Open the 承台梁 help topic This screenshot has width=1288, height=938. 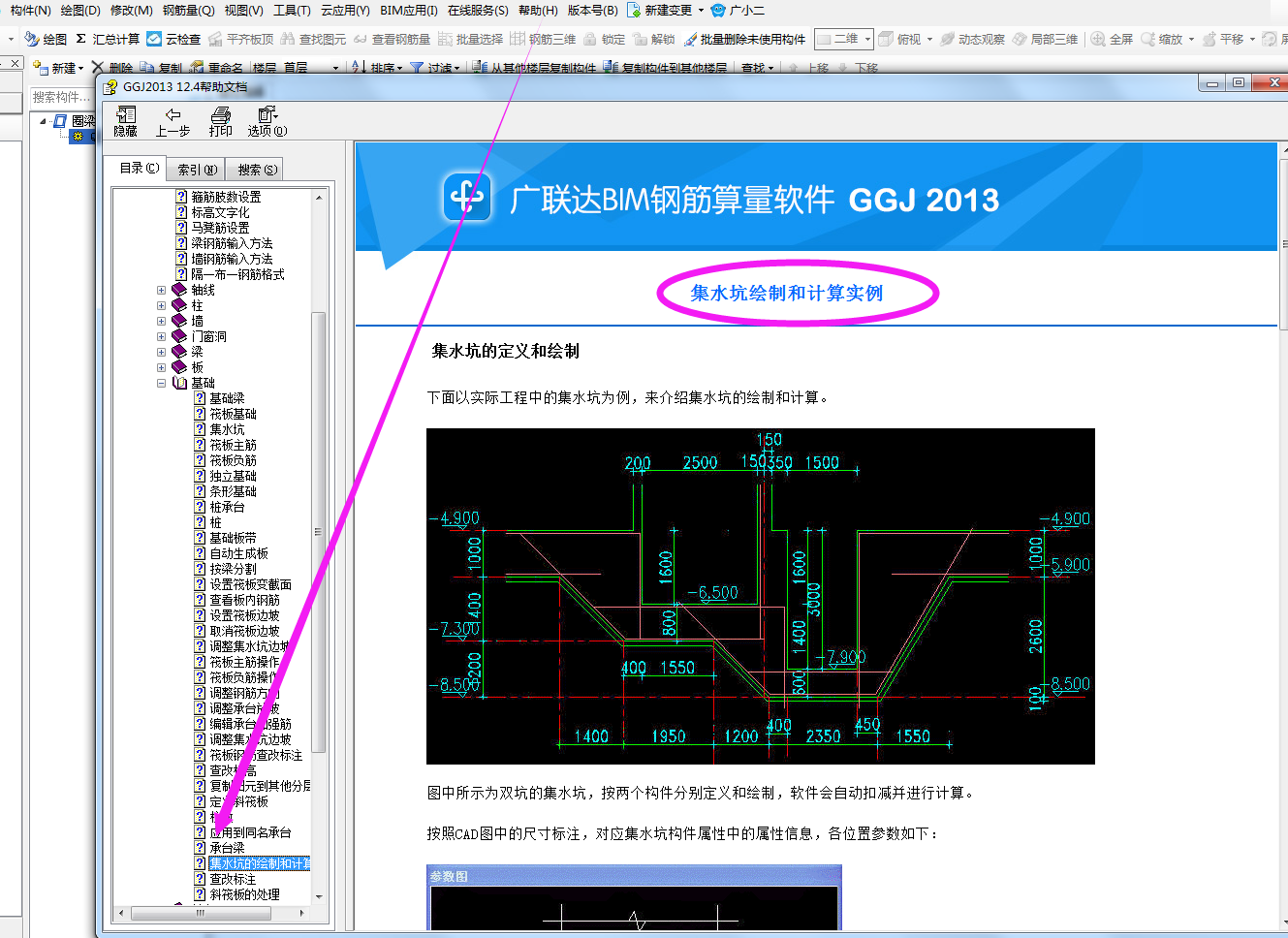point(228,848)
